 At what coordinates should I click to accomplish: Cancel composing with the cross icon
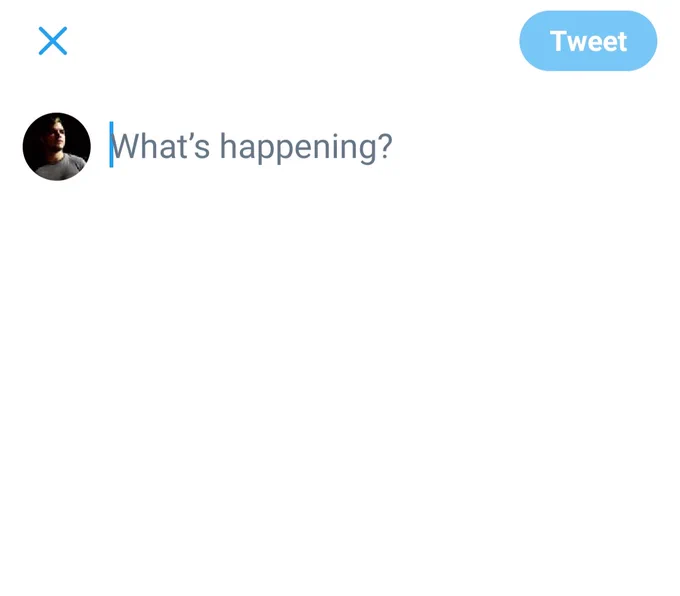click(52, 41)
